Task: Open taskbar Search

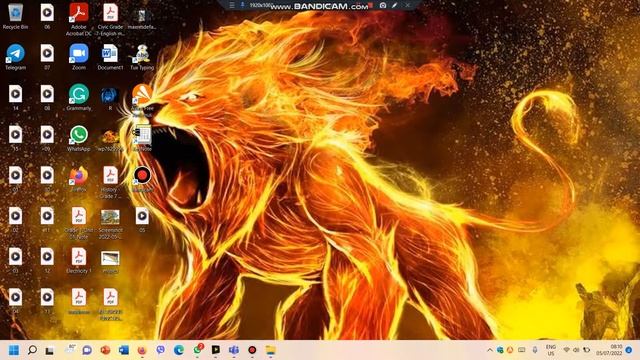Action: pos(32,350)
